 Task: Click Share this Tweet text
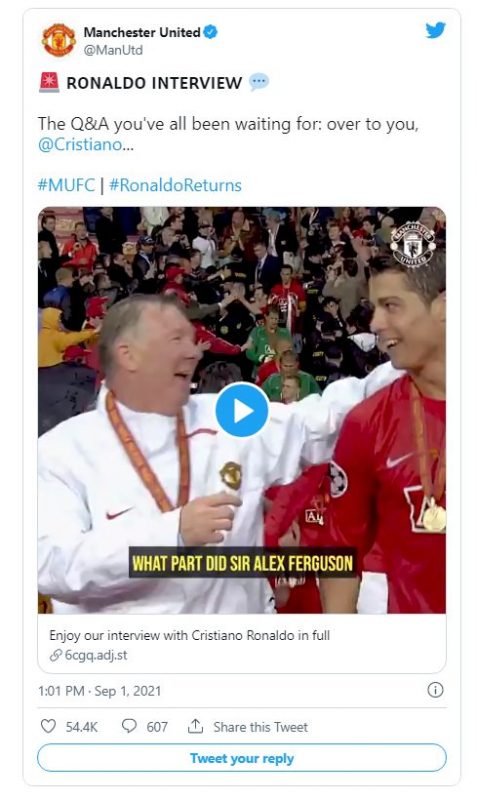point(261,727)
